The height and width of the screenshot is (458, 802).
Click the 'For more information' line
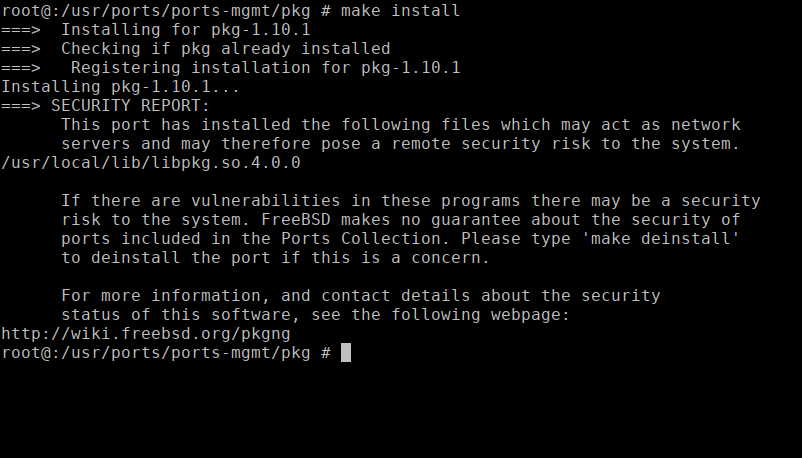[x=361, y=295]
